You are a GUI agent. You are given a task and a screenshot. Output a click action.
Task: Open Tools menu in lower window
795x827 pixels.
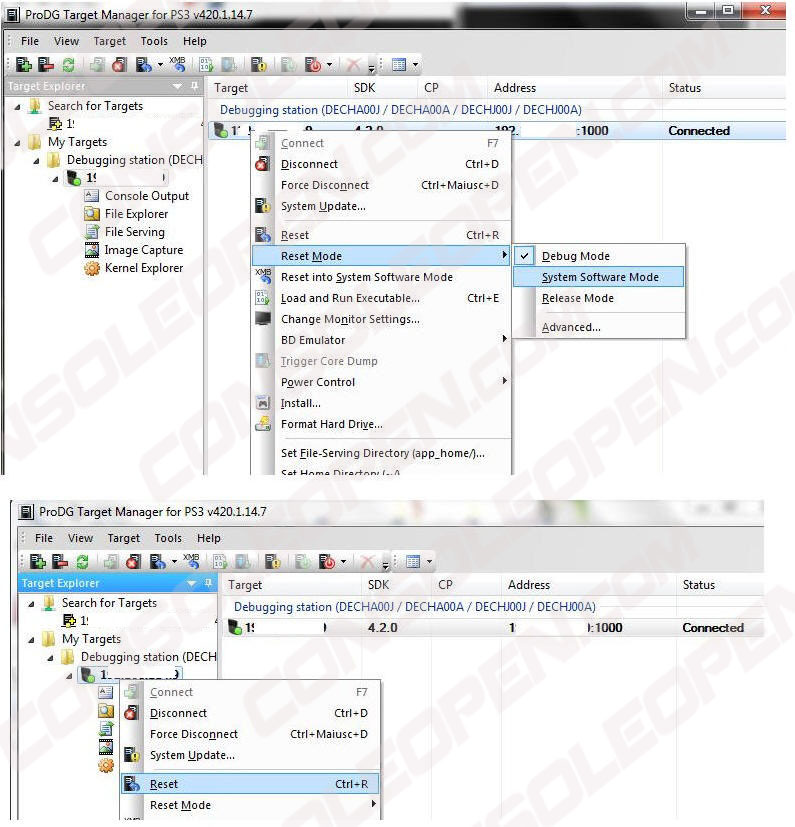coord(168,538)
